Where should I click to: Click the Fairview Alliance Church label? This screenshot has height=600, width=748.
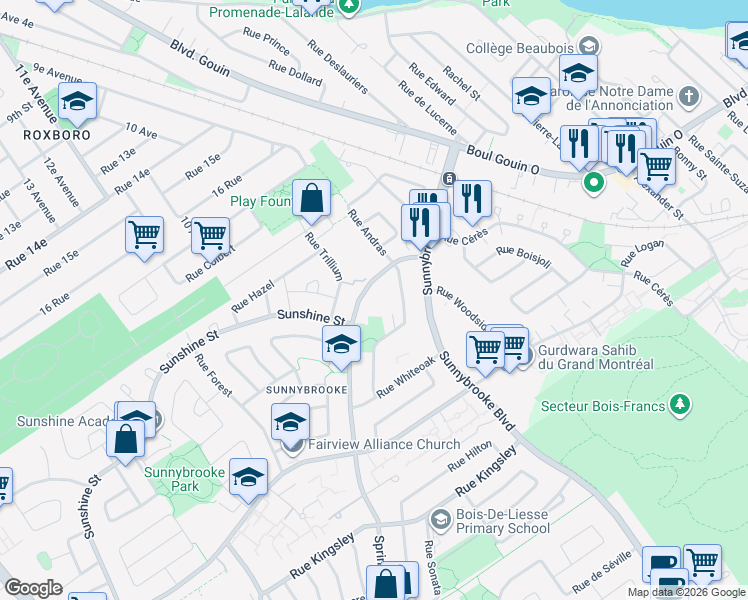(384, 445)
